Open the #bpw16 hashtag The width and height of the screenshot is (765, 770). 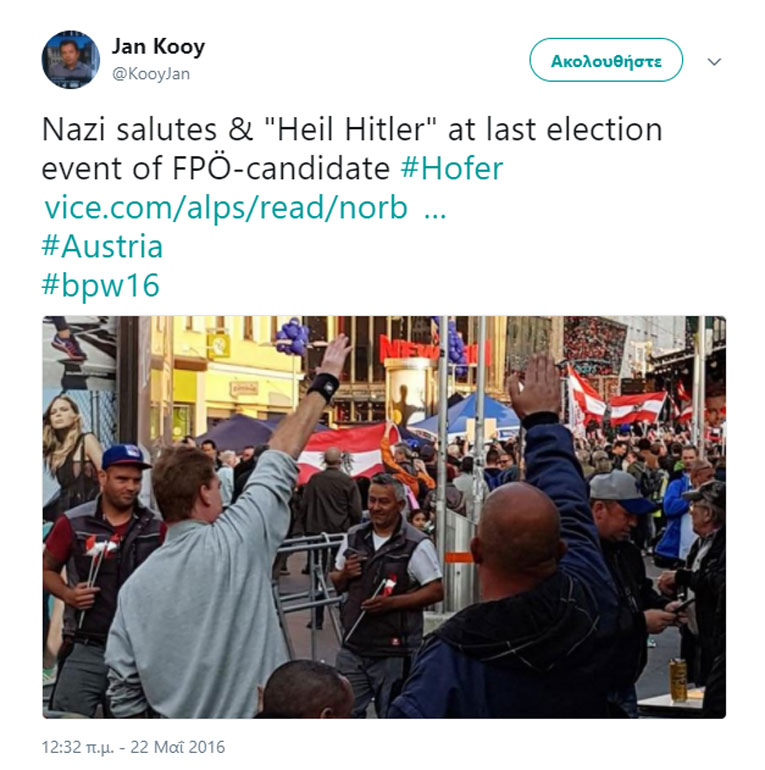[x=101, y=285]
